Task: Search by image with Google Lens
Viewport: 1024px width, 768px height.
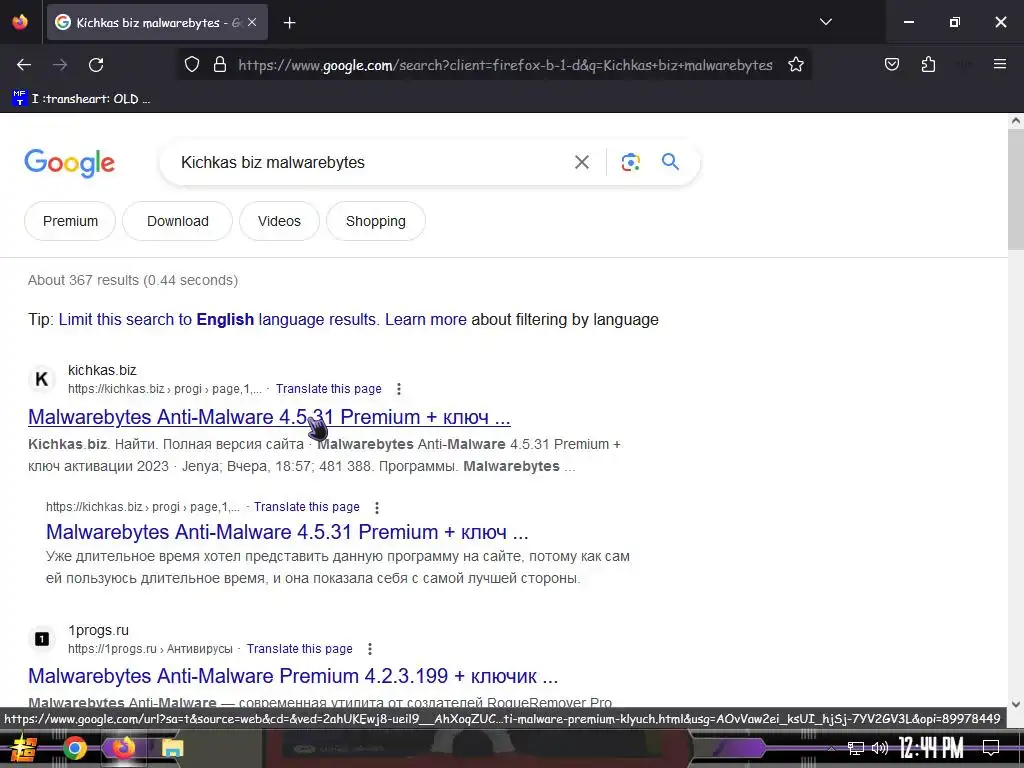Action: [630, 162]
